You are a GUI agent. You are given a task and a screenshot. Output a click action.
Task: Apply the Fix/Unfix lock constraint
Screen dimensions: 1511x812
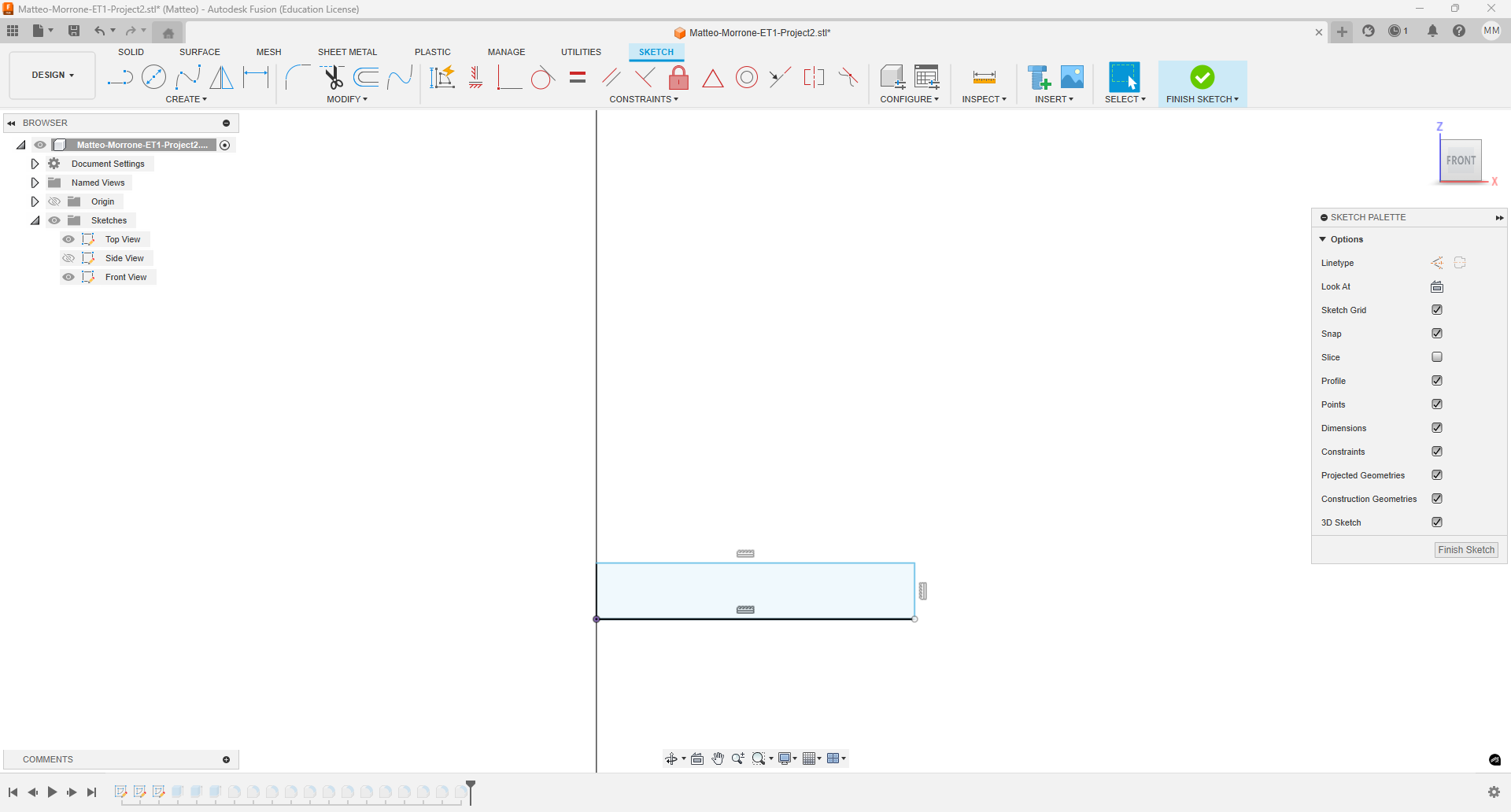pos(678,77)
